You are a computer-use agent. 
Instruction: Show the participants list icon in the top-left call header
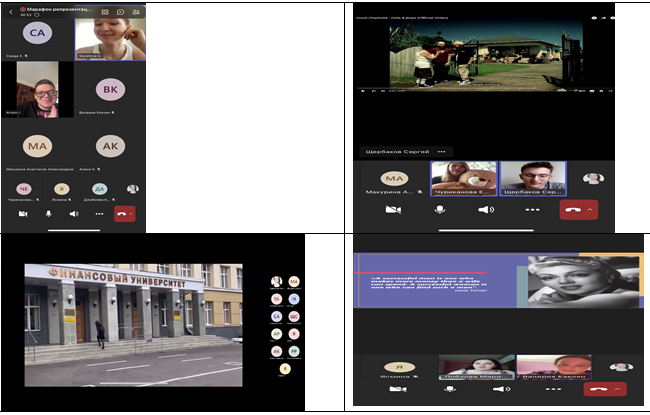(135, 11)
